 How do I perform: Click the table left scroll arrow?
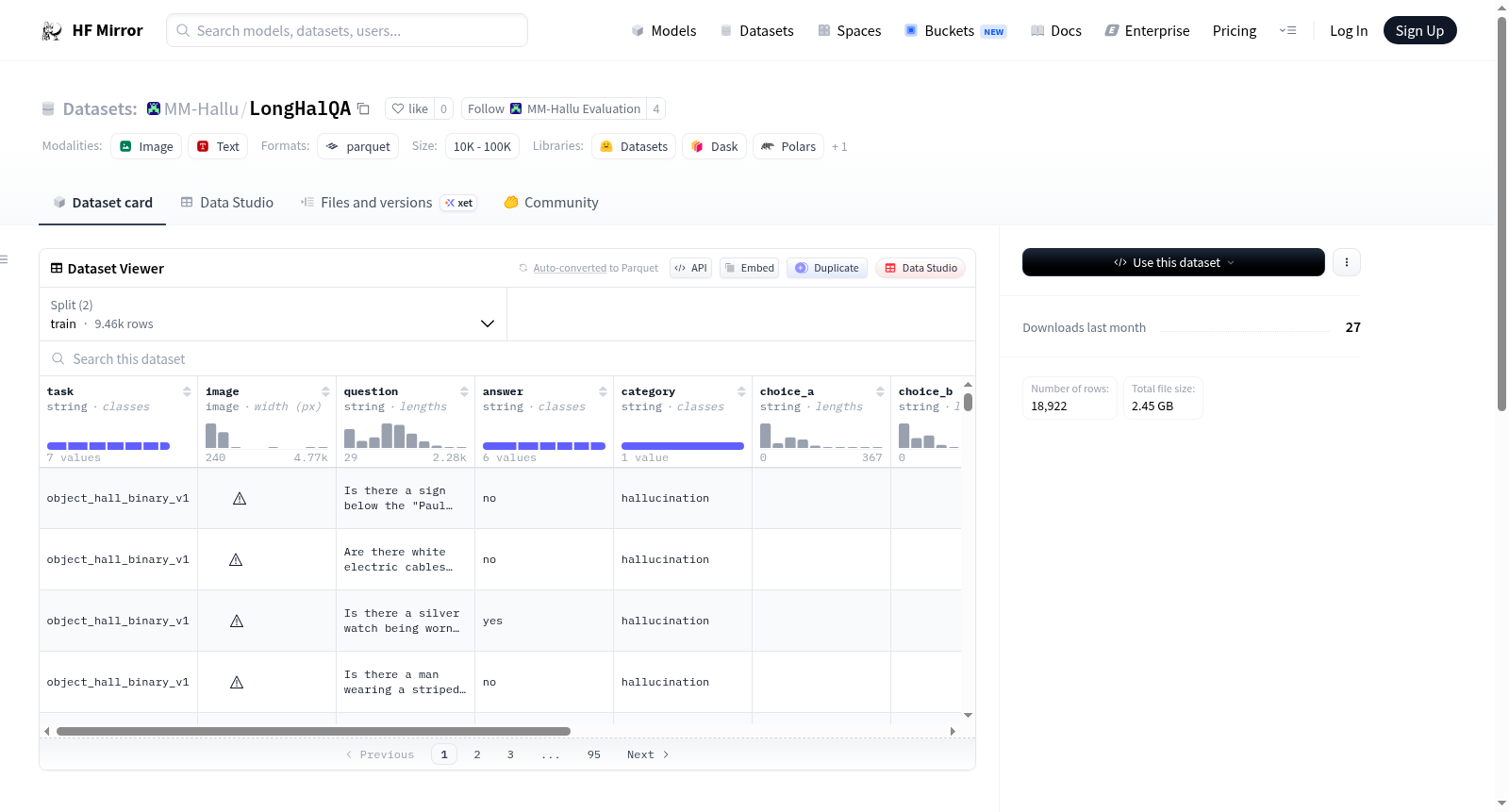click(x=47, y=731)
